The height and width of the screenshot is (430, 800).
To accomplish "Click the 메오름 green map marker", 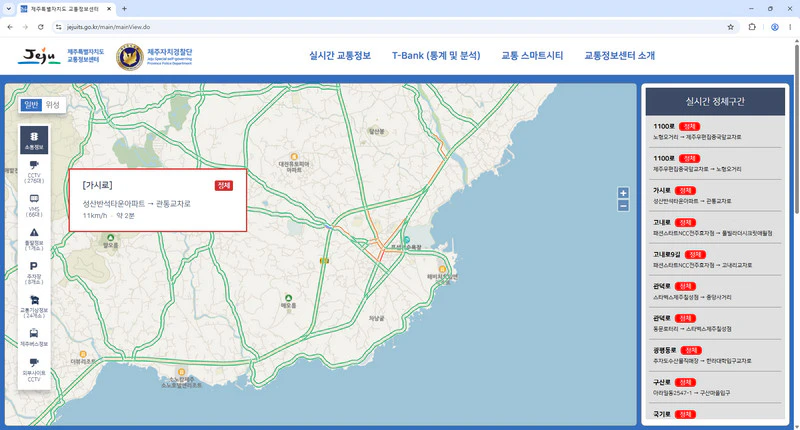I will point(288,298).
